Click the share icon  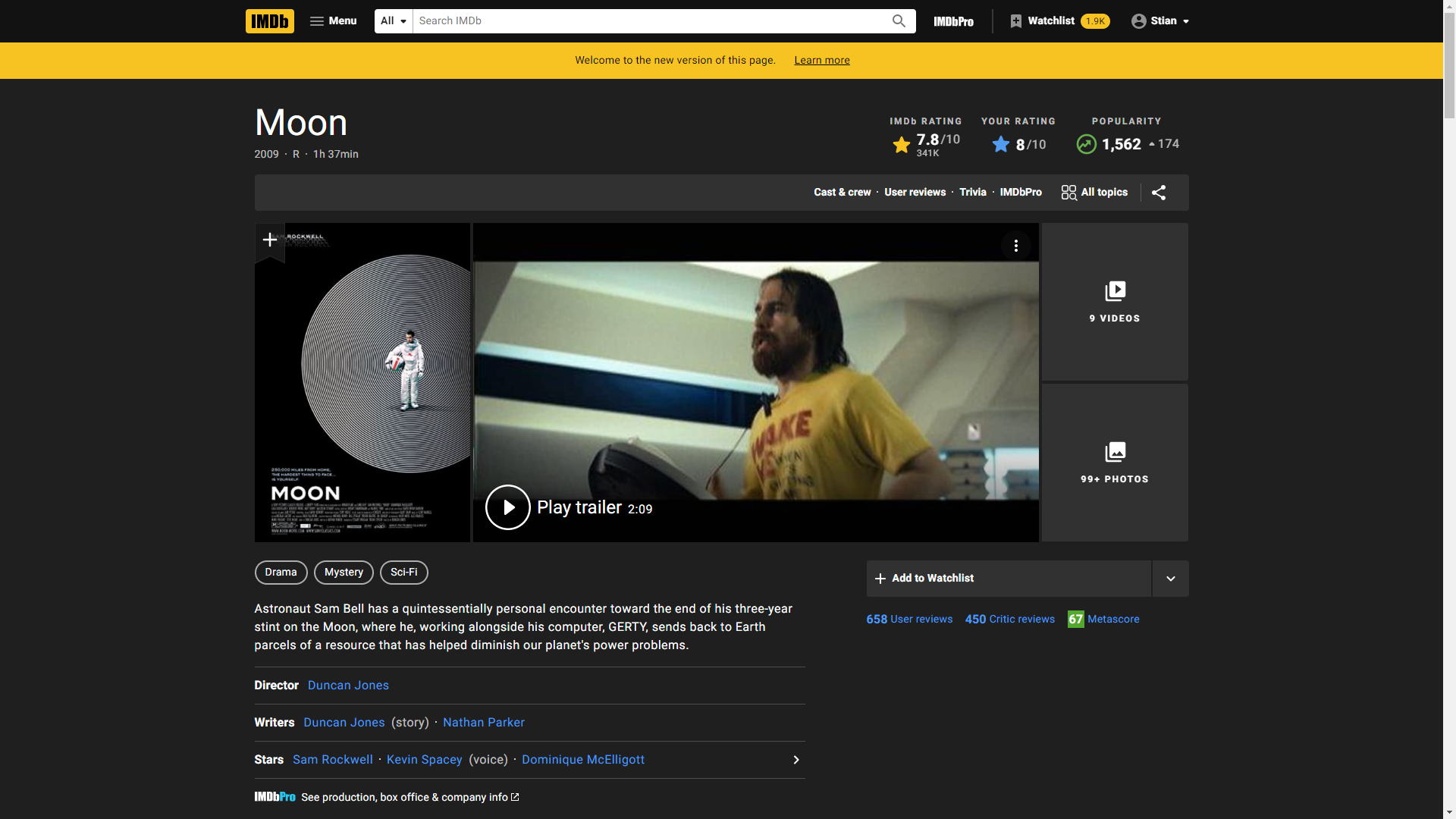click(1159, 193)
